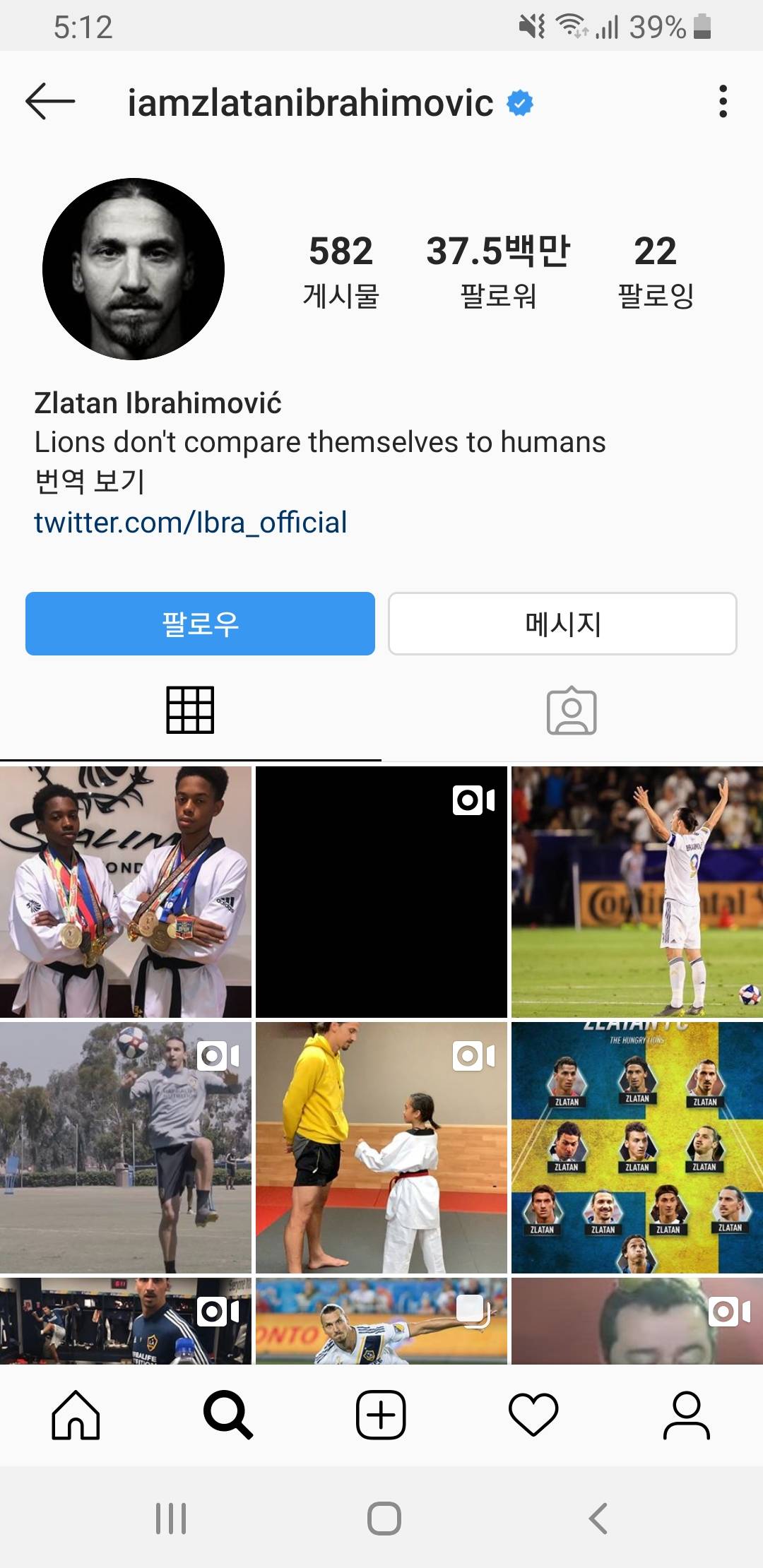Tap the Android recent apps button
The height and width of the screenshot is (1568, 763).
pos(171,1518)
